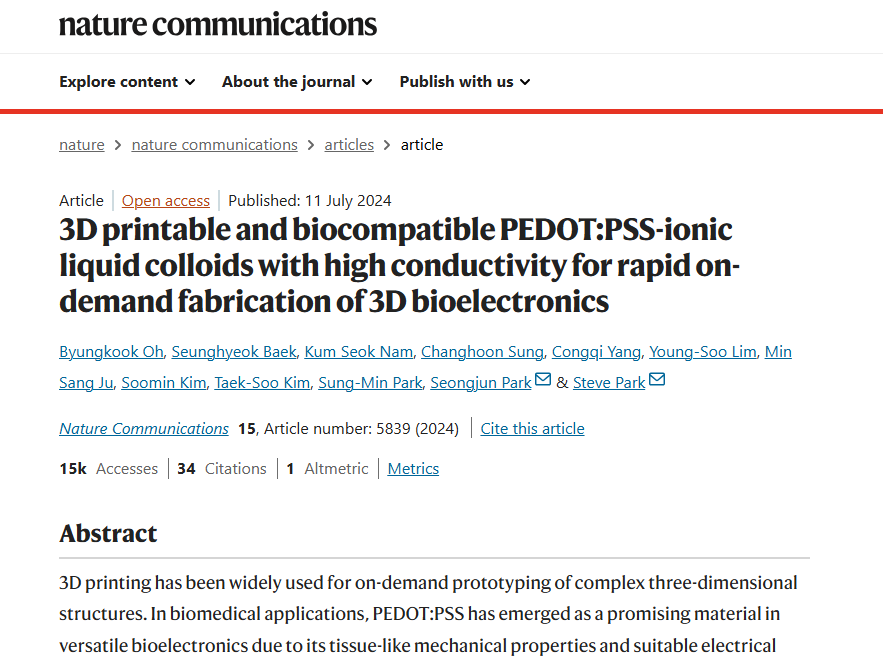Click the email icon next to Seongjun Park
This screenshot has width=883, height=659.
tap(543, 380)
